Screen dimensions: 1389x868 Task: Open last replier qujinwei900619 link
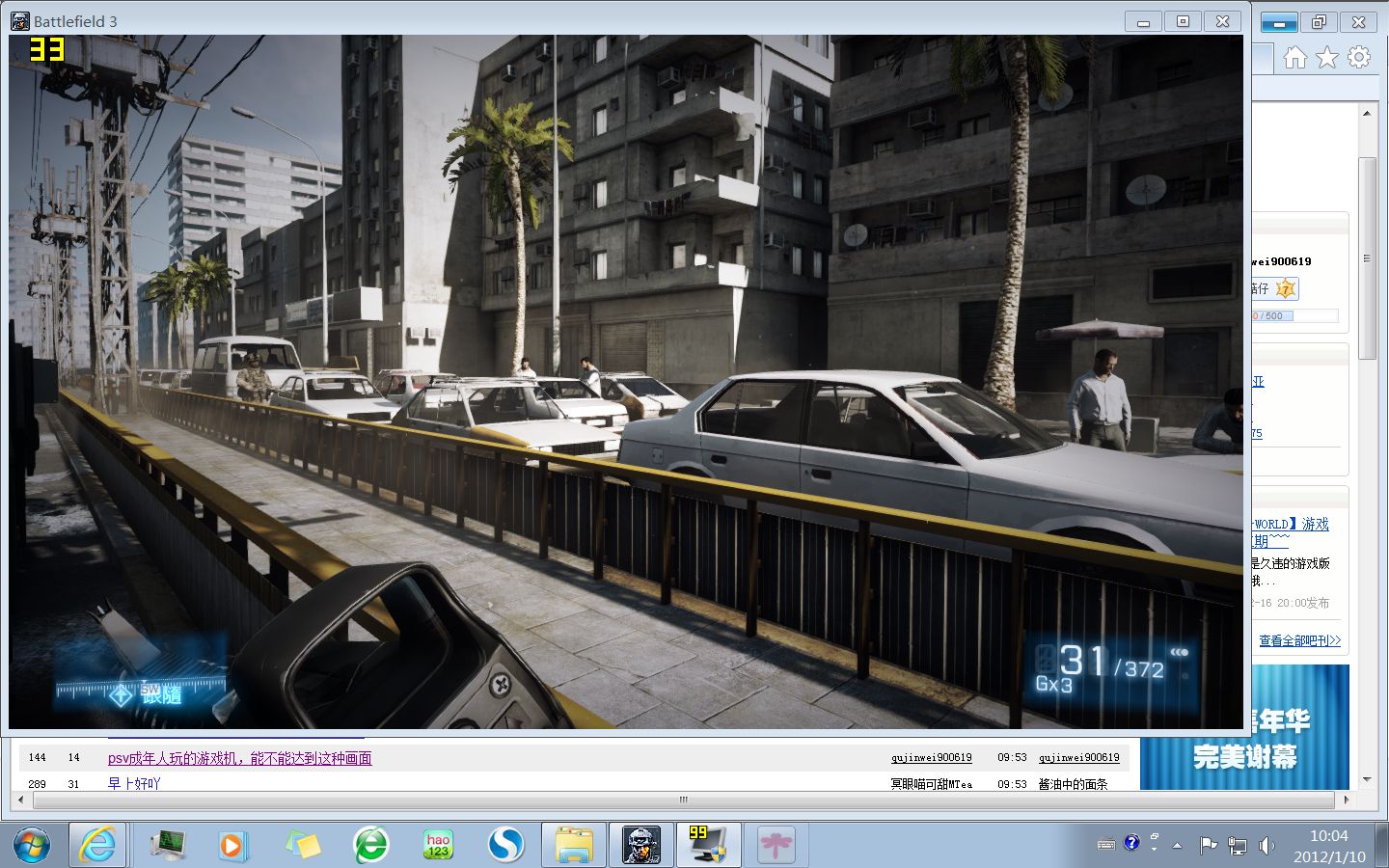pyautogui.click(x=1078, y=758)
